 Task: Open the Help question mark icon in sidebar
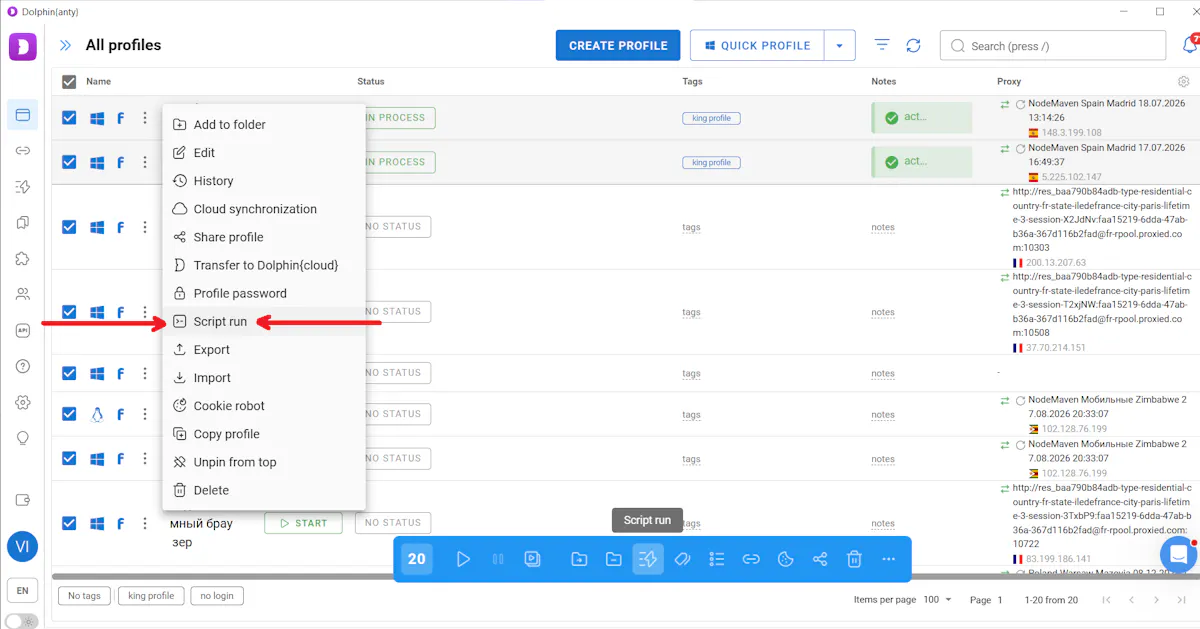point(22,366)
